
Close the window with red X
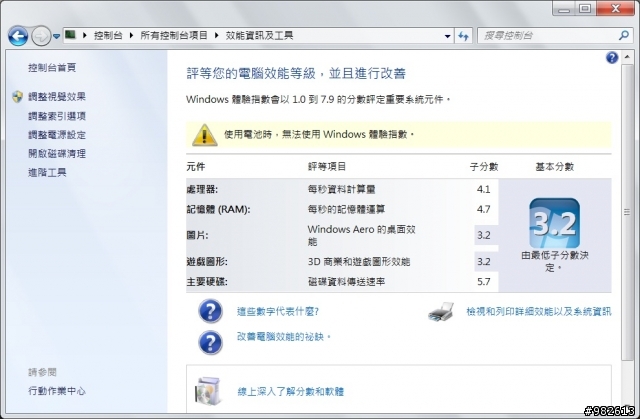(616, 8)
